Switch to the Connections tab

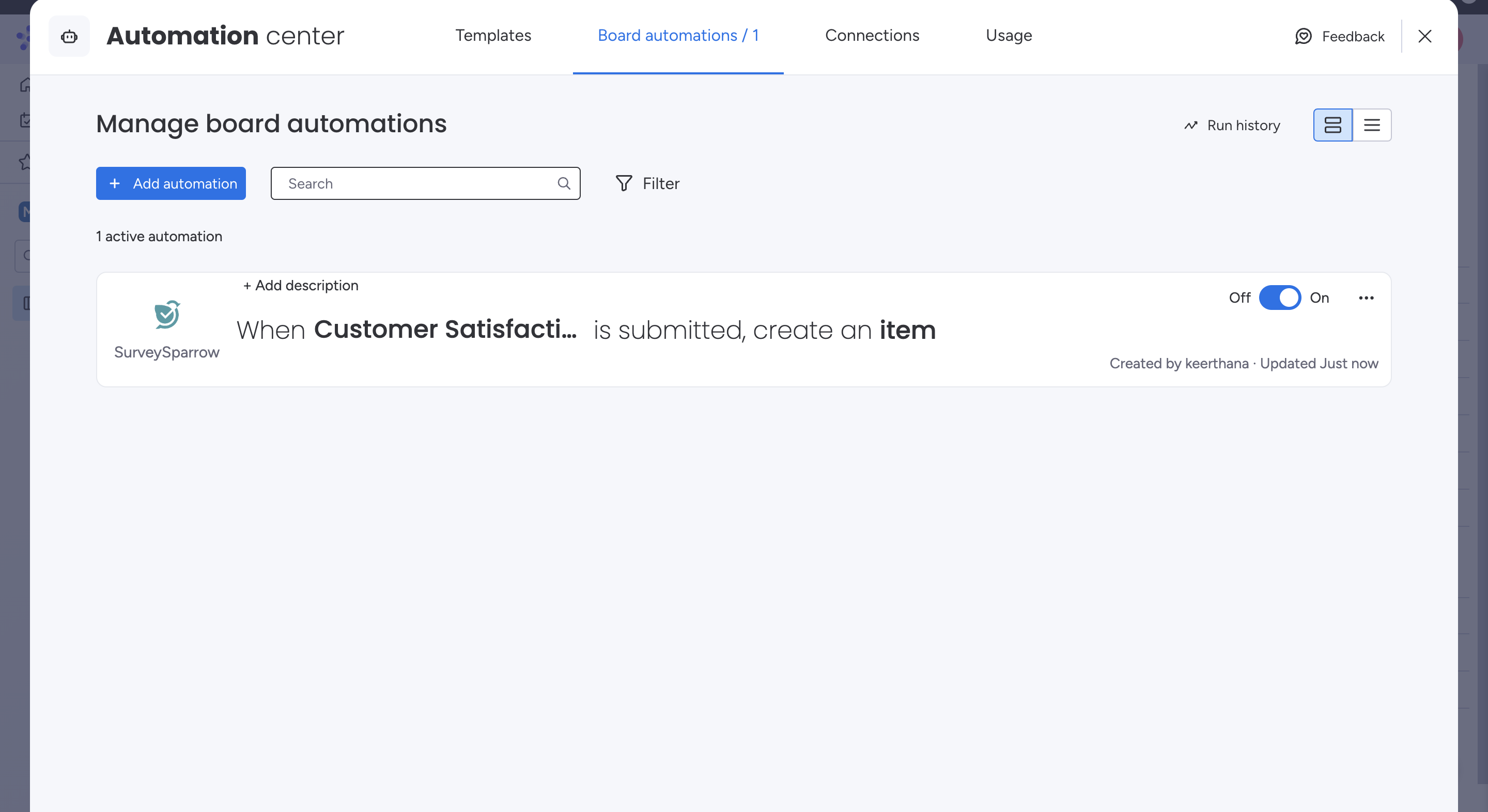(872, 35)
